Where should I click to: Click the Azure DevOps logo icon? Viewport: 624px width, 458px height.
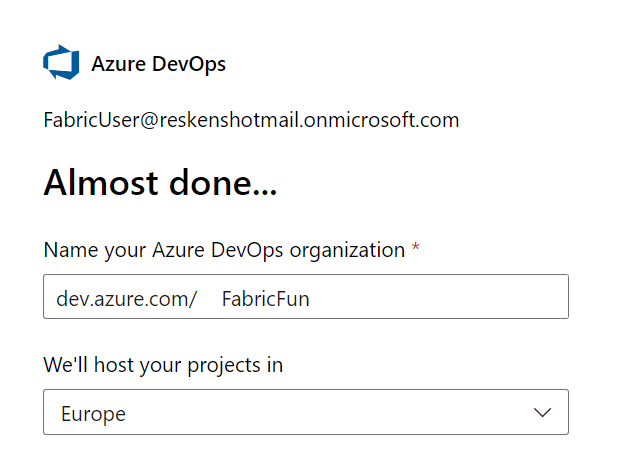[x=61, y=64]
